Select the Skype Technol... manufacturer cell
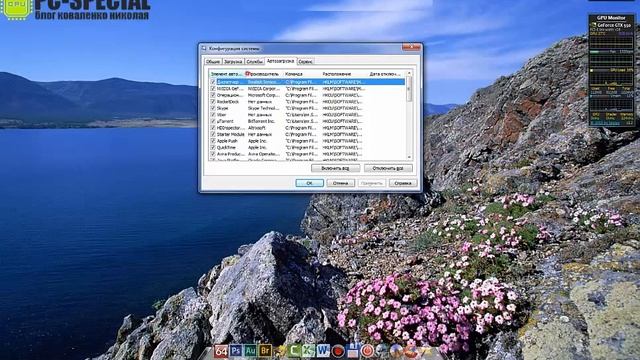The height and width of the screenshot is (360, 640). click(263, 108)
